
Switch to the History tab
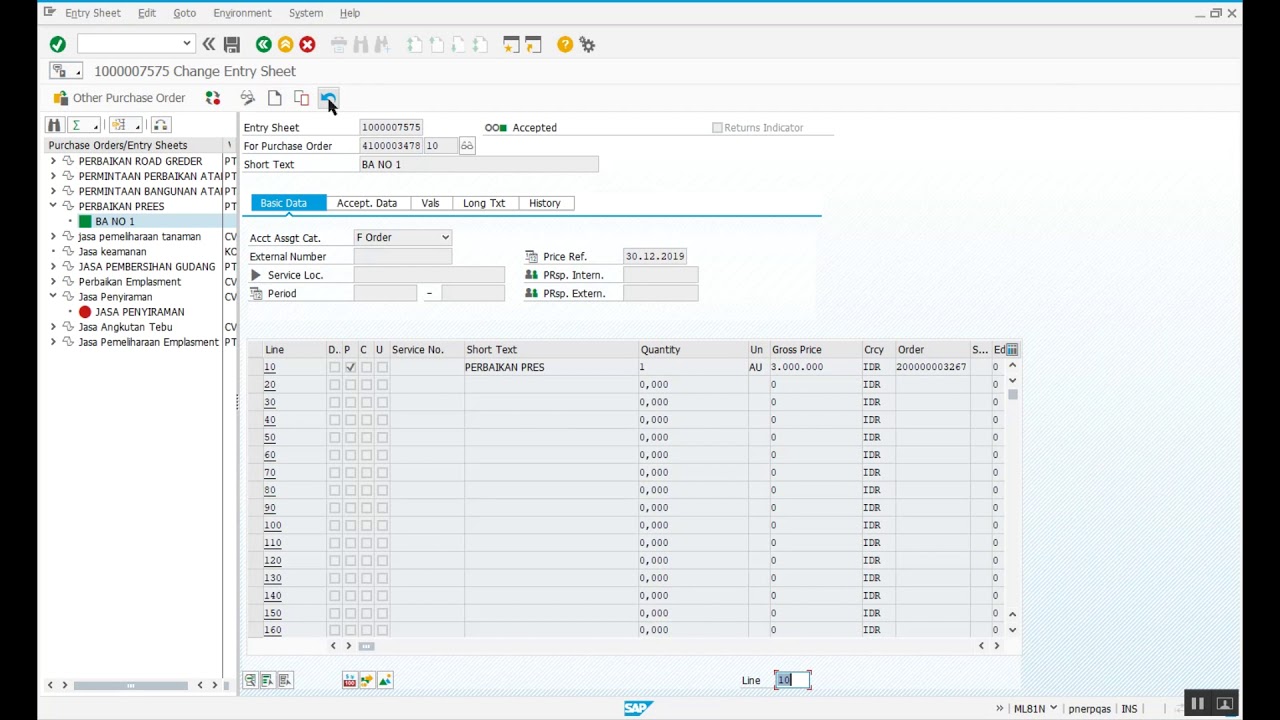coord(545,203)
